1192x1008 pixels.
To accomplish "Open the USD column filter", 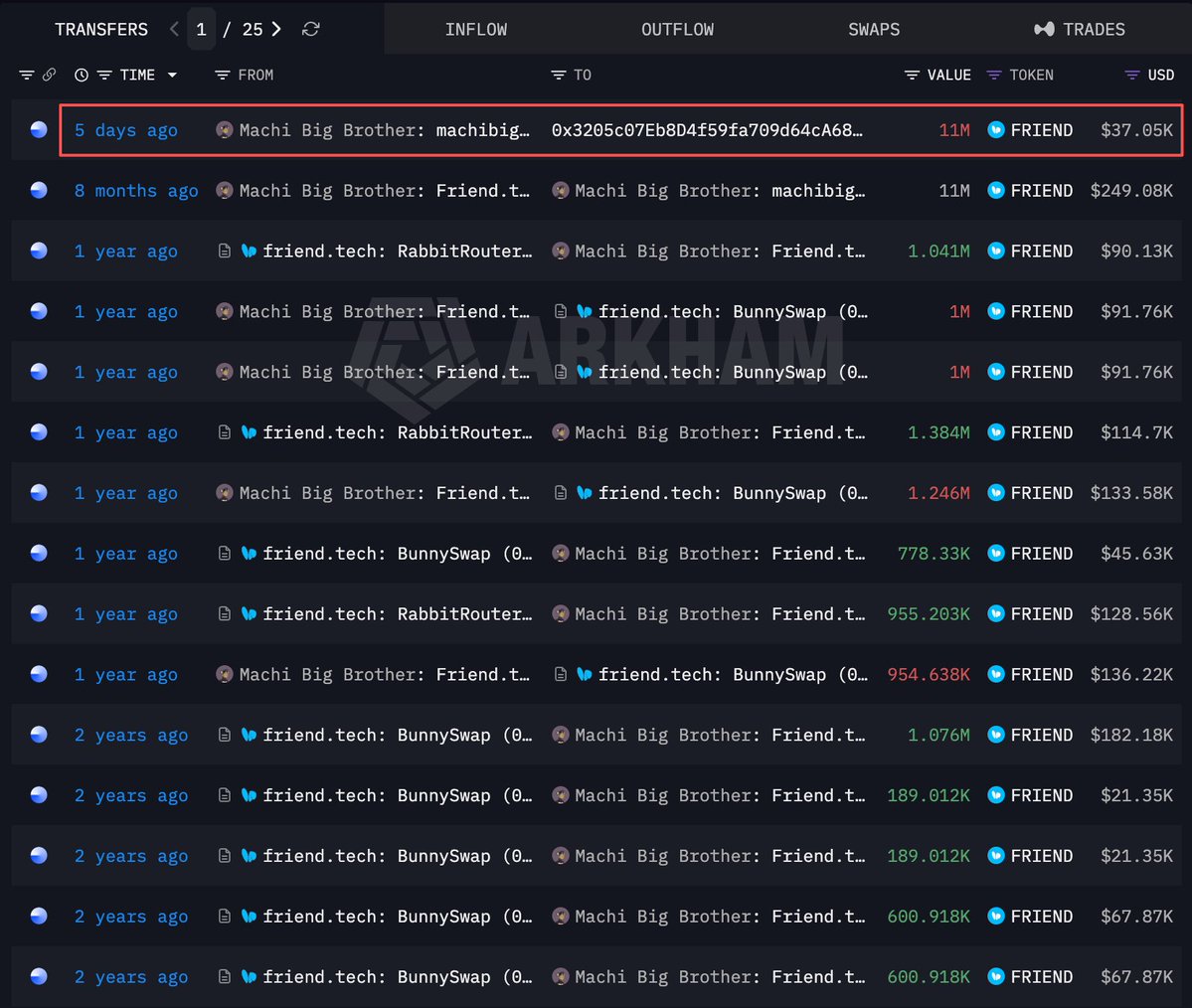I will [1132, 75].
